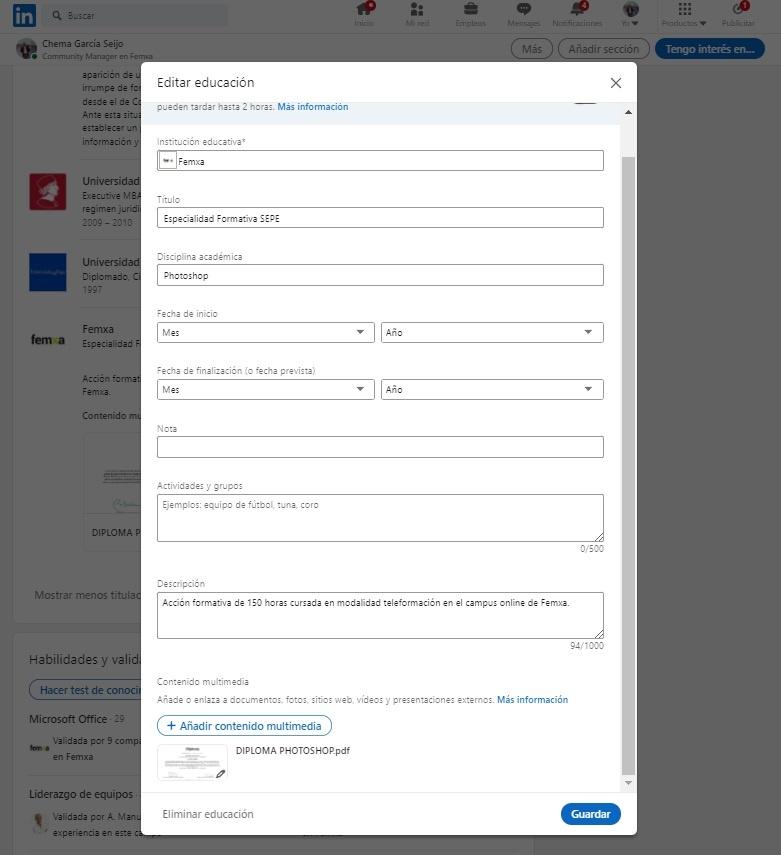The width and height of the screenshot is (781, 855).
Task: Click the Publicar icon in the top bar
Action: [x=738, y=9]
